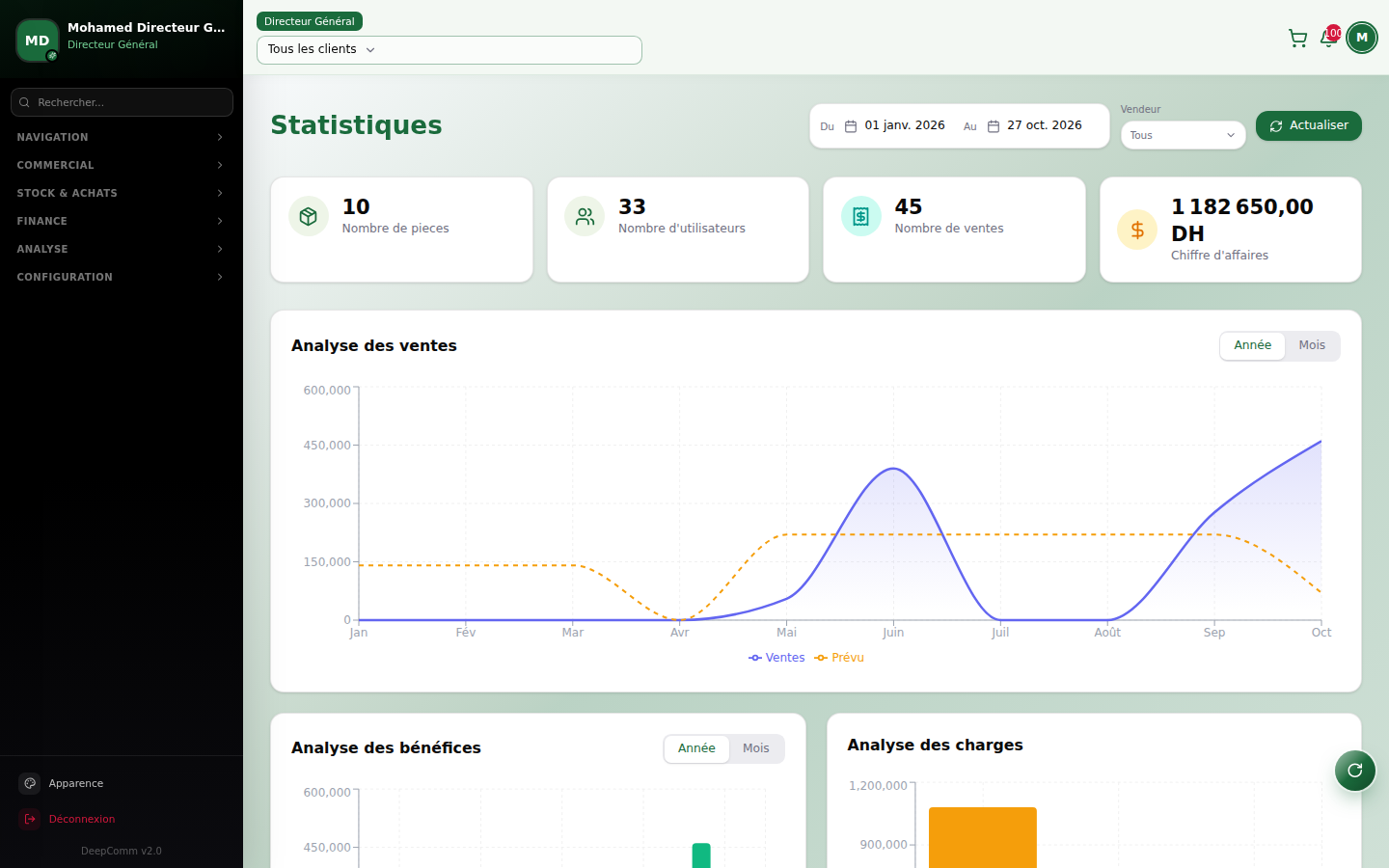Open the Vendeur Tous dropdown
The height and width of the screenshot is (868, 1389).
[1183, 135]
